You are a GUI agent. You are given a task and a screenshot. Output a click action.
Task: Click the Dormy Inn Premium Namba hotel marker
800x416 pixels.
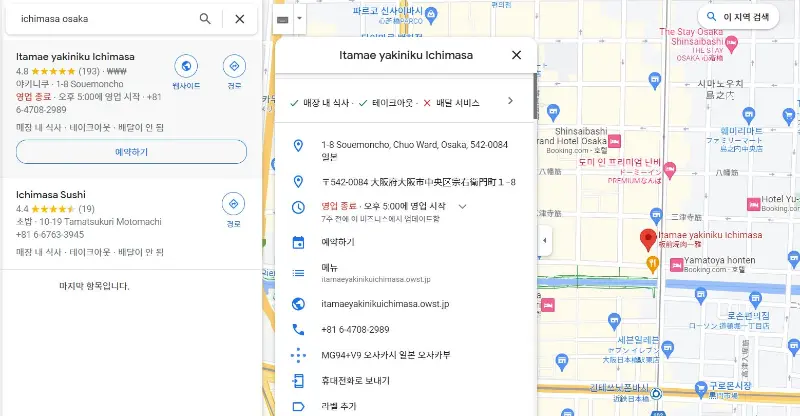click(x=670, y=170)
